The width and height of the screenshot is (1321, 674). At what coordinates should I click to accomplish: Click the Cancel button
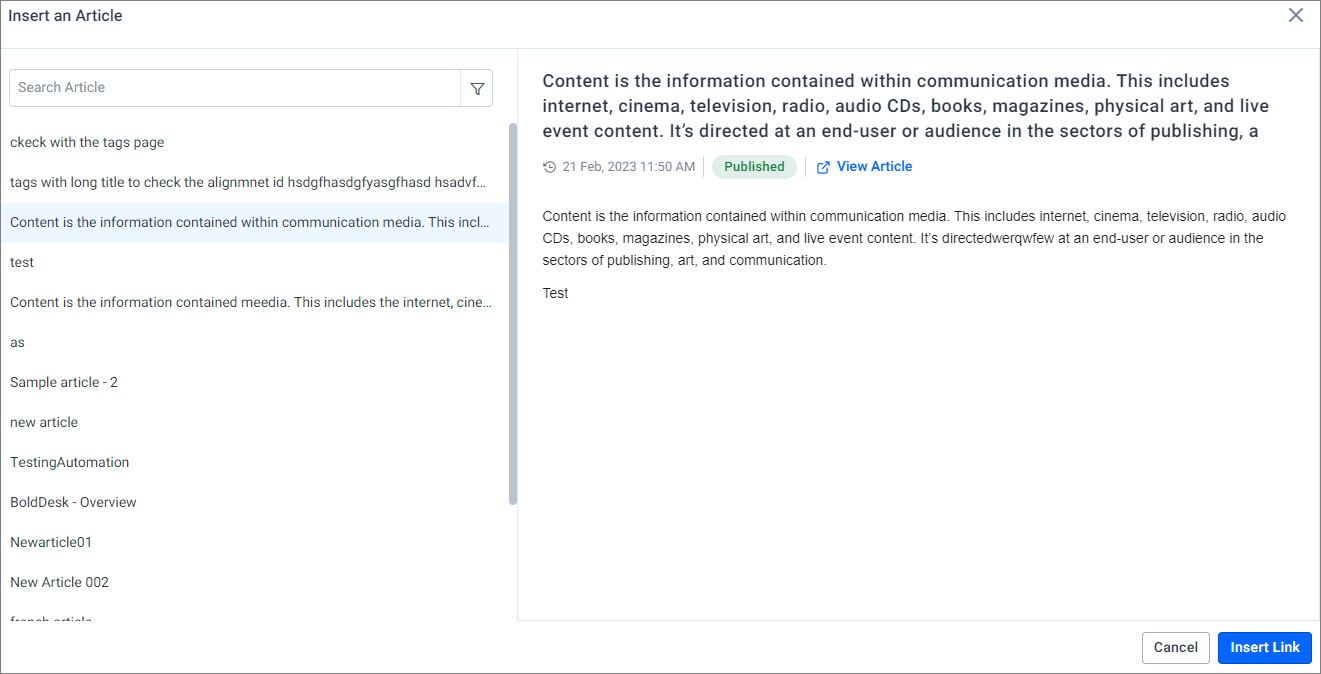coord(1176,648)
